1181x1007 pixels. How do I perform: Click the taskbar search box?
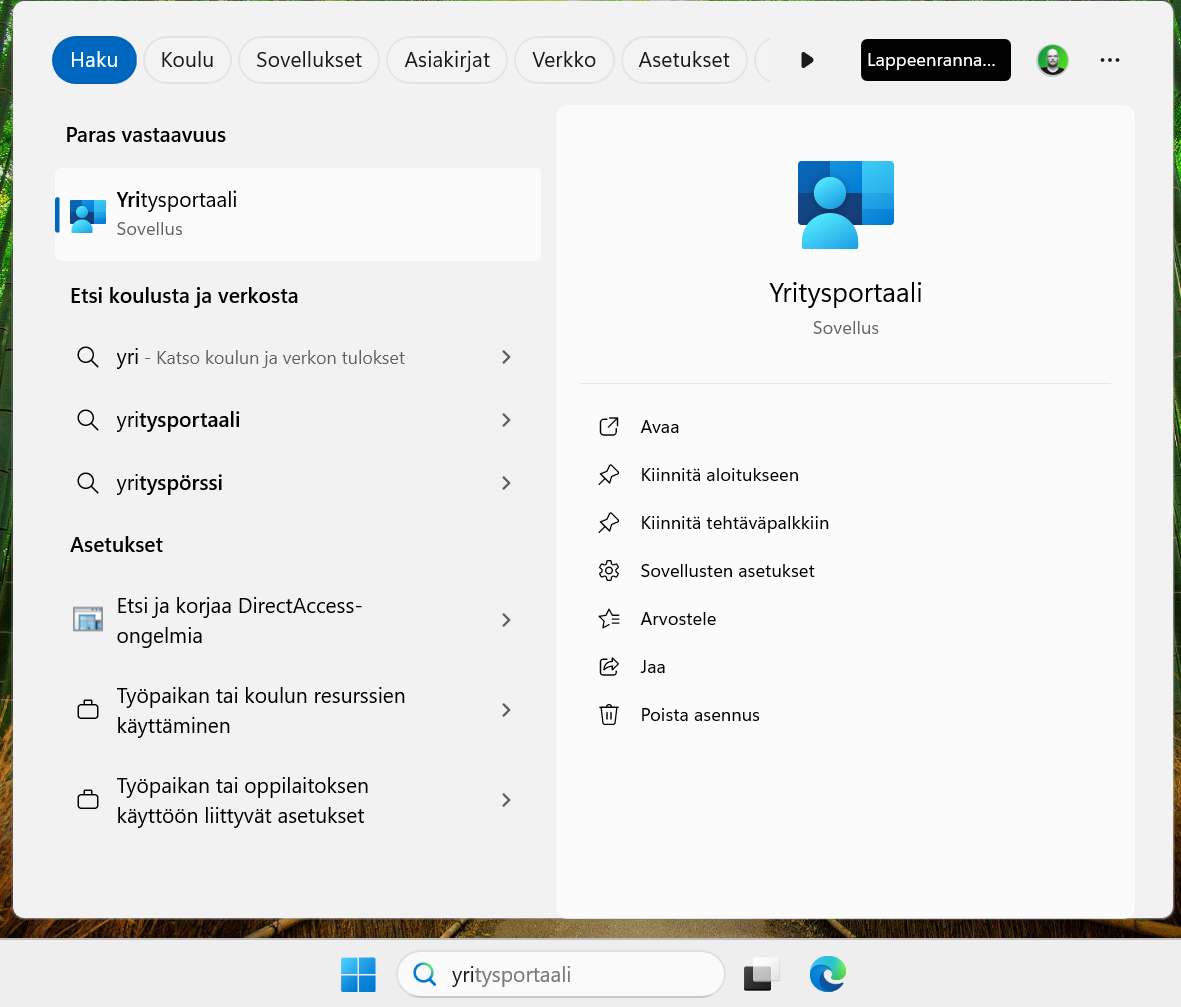click(x=560, y=975)
